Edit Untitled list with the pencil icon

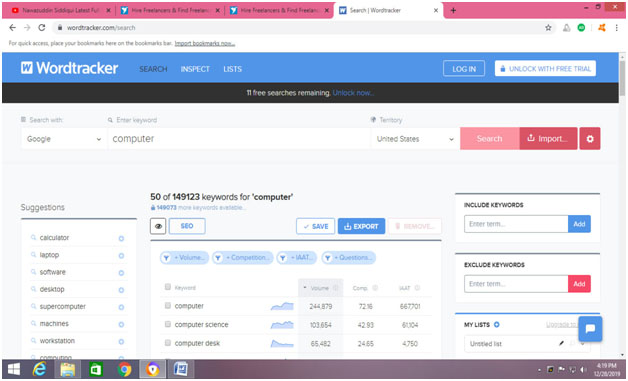(562, 343)
